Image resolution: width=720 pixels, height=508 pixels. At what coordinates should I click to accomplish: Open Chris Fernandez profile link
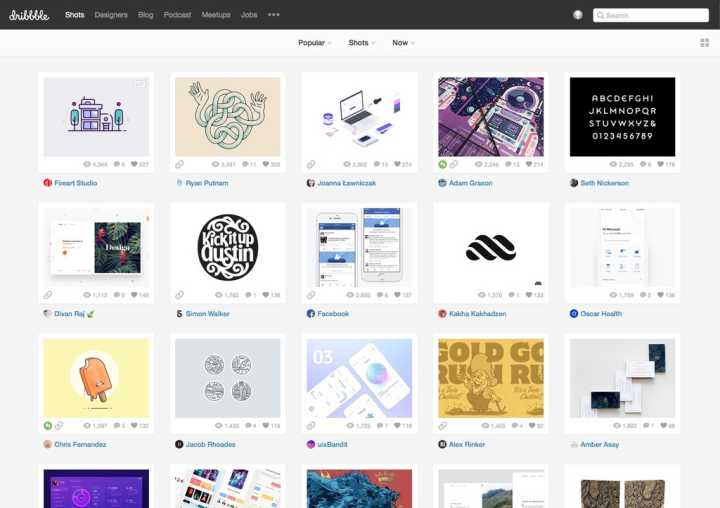coord(80,444)
